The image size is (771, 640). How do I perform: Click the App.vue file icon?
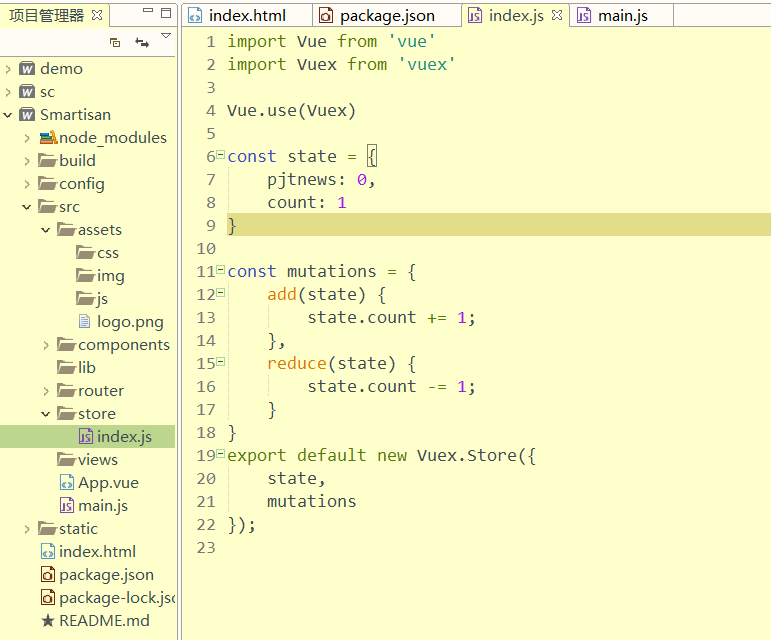tap(67, 483)
